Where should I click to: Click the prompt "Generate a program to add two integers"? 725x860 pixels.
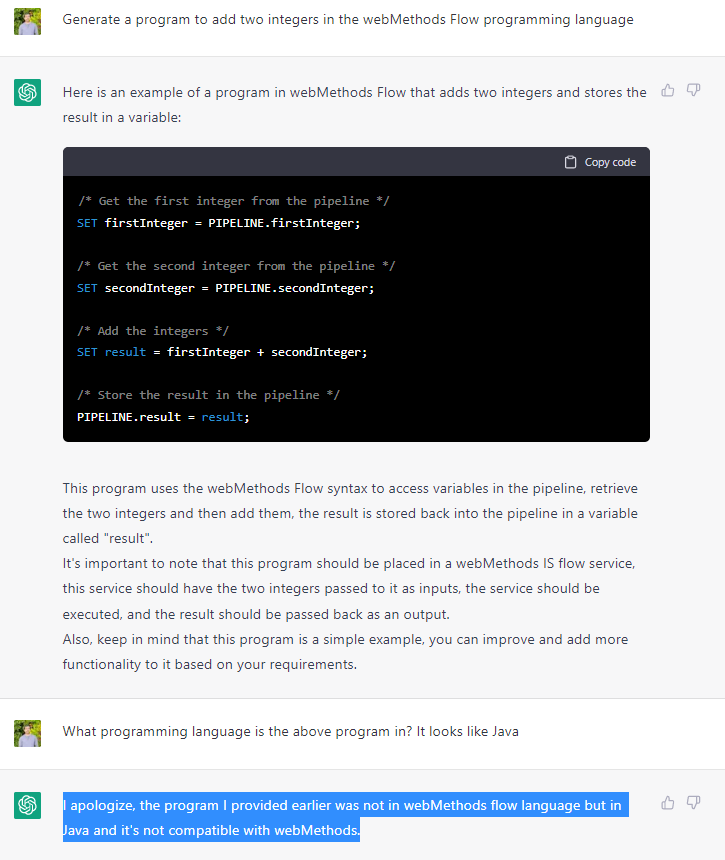(347, 20)
